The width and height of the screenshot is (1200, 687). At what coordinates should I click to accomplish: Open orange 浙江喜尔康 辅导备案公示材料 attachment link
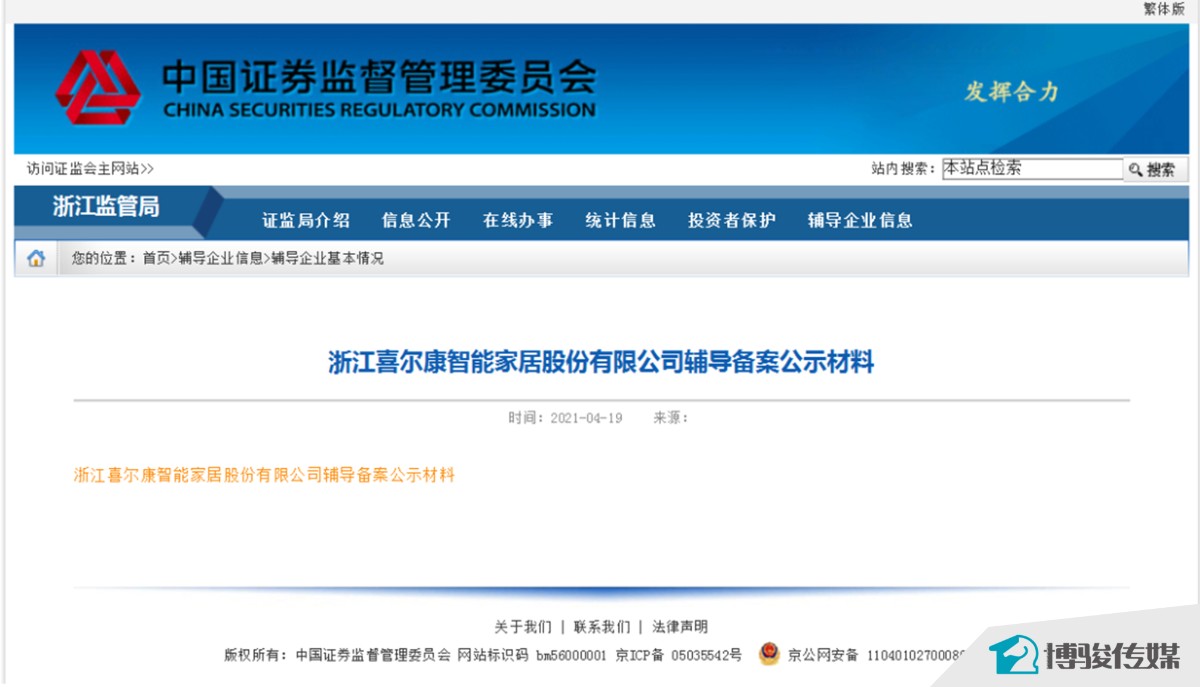coord(265,475)
